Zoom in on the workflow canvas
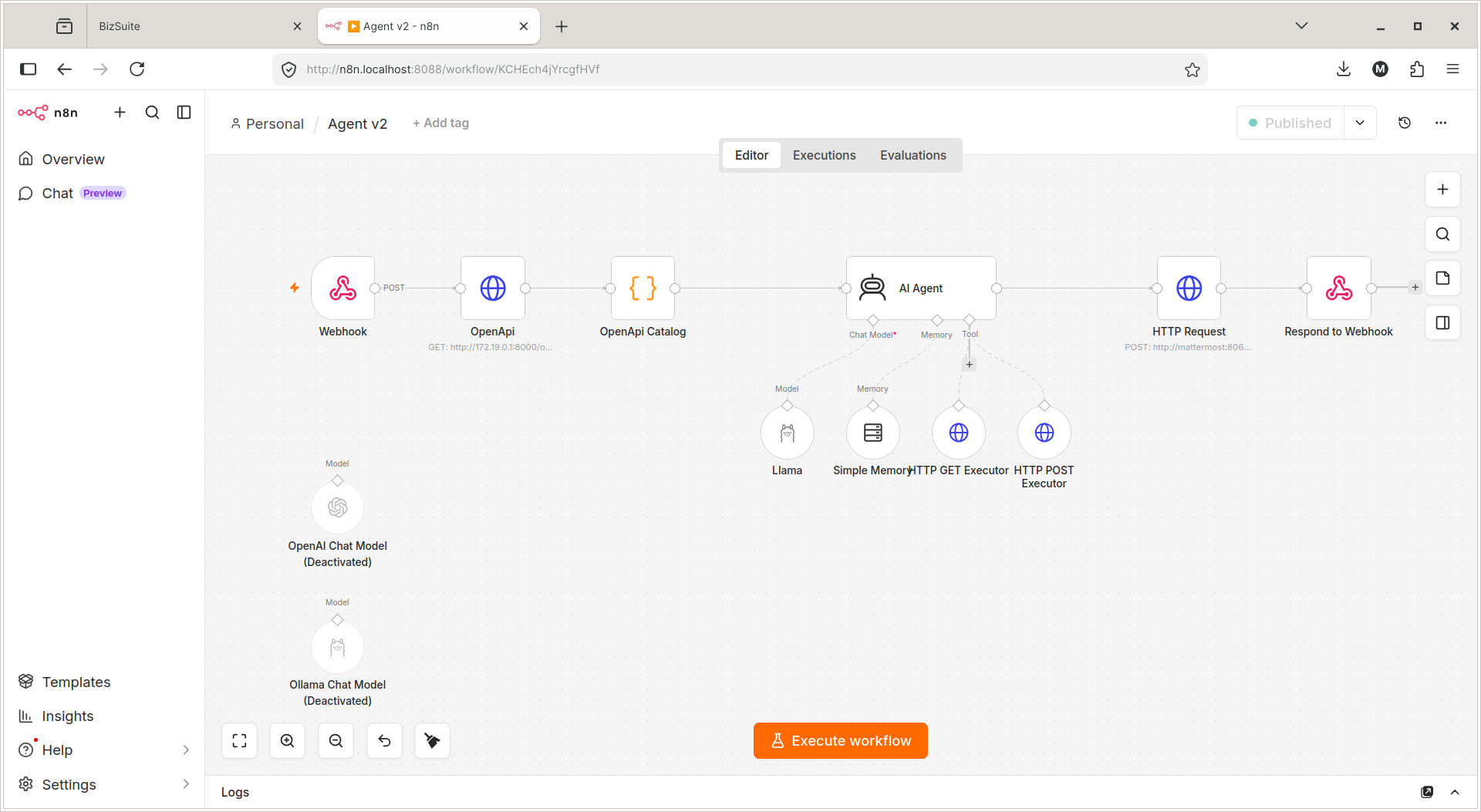 [287, 741]
